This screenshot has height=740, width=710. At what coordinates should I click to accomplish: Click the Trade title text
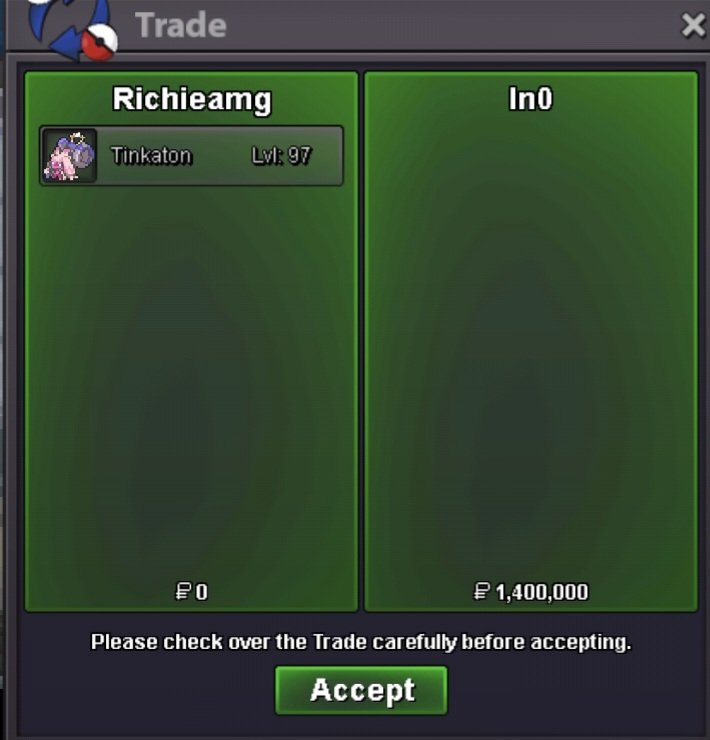181,25
